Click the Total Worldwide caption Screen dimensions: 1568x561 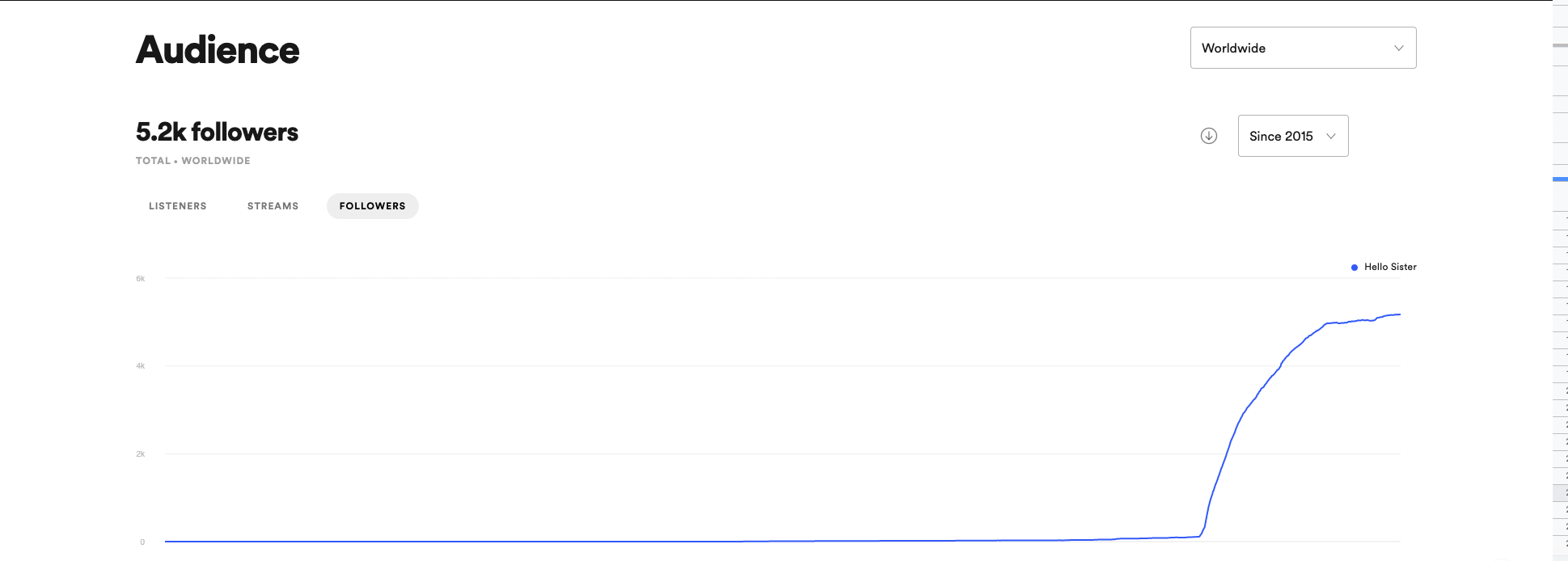[193, 161]
